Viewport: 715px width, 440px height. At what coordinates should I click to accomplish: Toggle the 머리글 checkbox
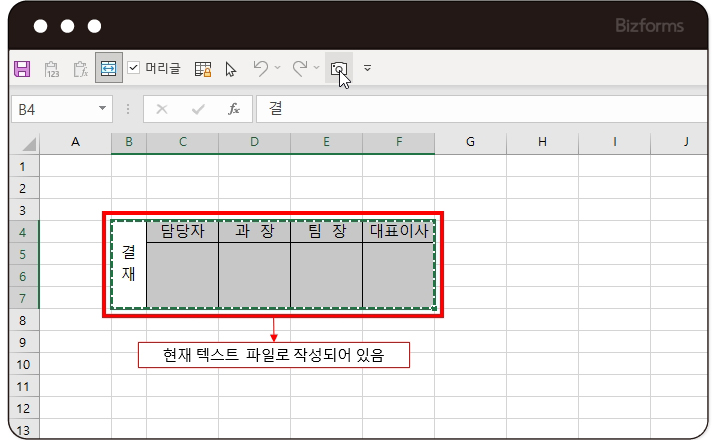coord(133,68)
